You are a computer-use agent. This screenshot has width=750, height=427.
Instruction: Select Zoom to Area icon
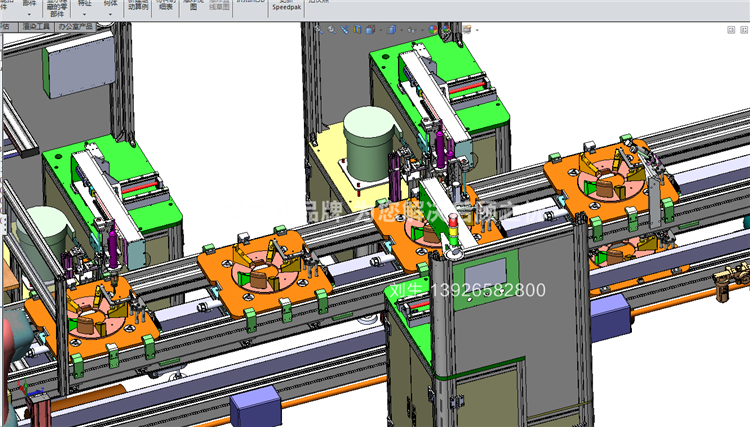tap(331, 30)
